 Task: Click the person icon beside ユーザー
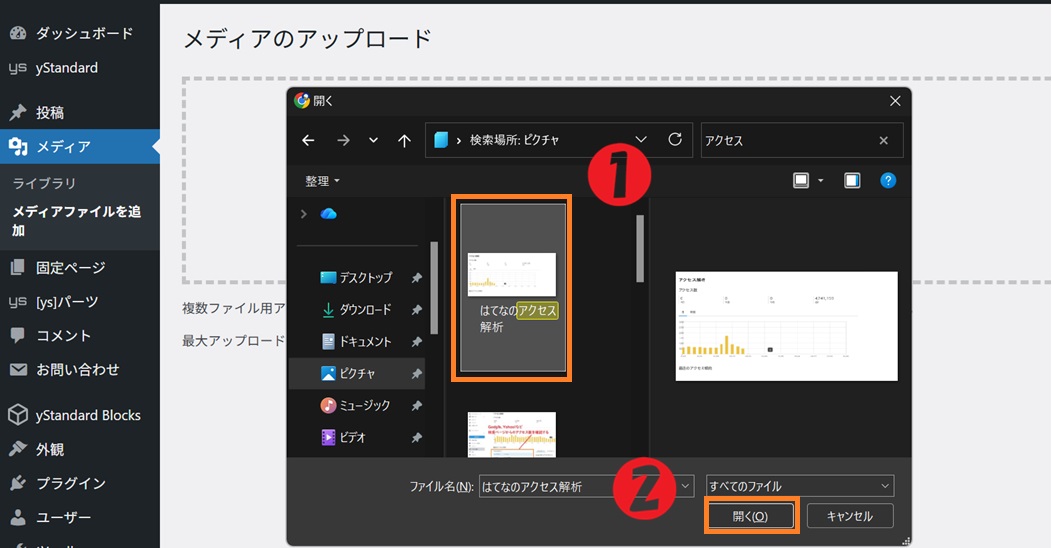point(18,517)
